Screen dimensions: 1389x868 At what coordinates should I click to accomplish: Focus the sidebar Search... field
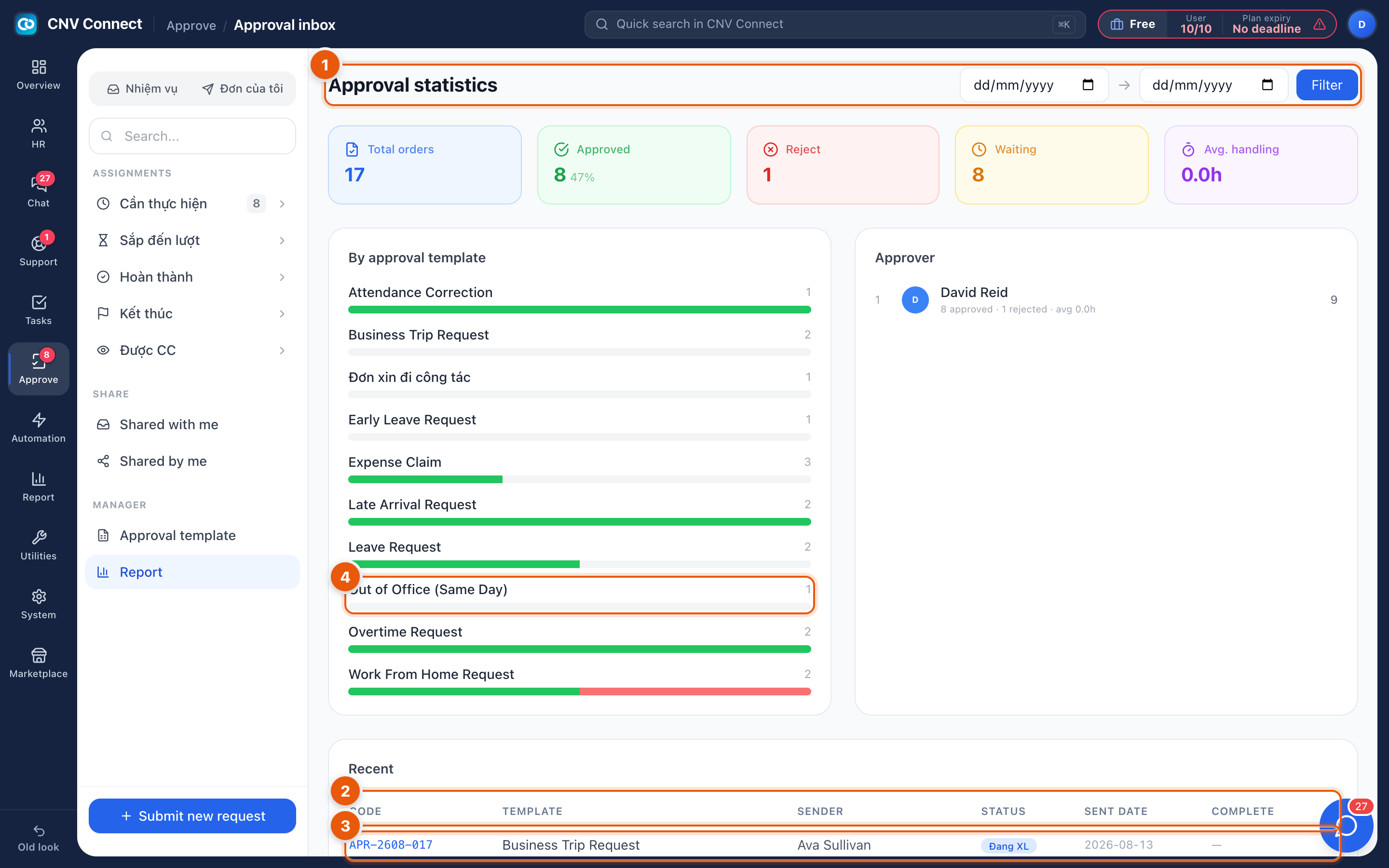pos(192,136)
